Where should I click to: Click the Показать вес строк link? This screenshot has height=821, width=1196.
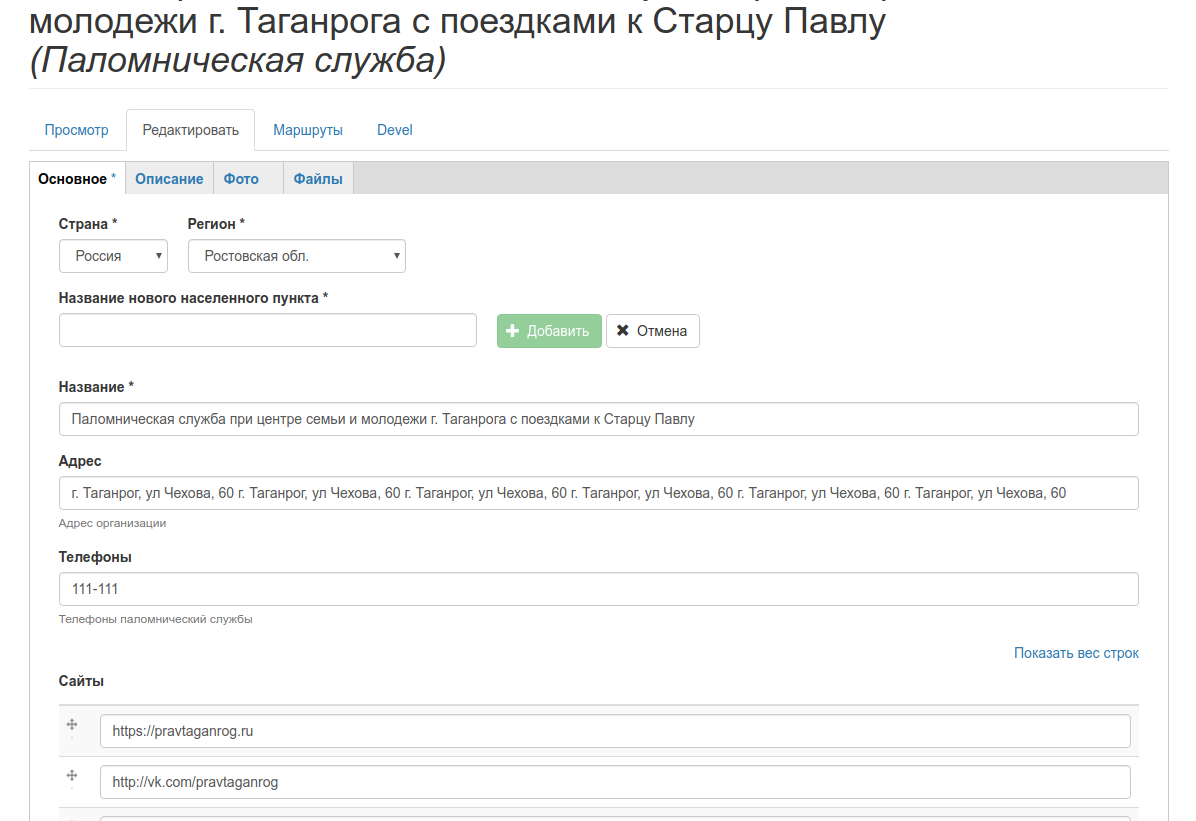point(1076,653)
